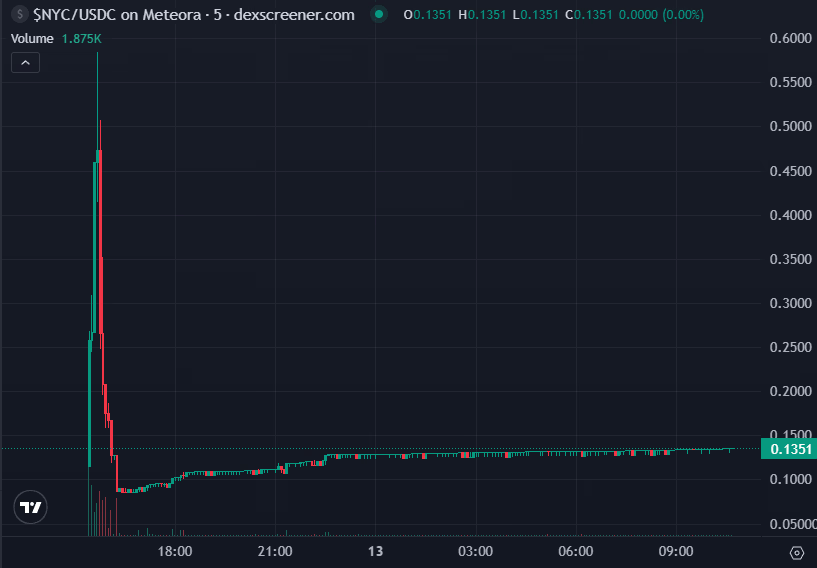Click the 06:00 time axis label
The width and height of the screenshot is (817, 568).
click(x=576, y=551)
